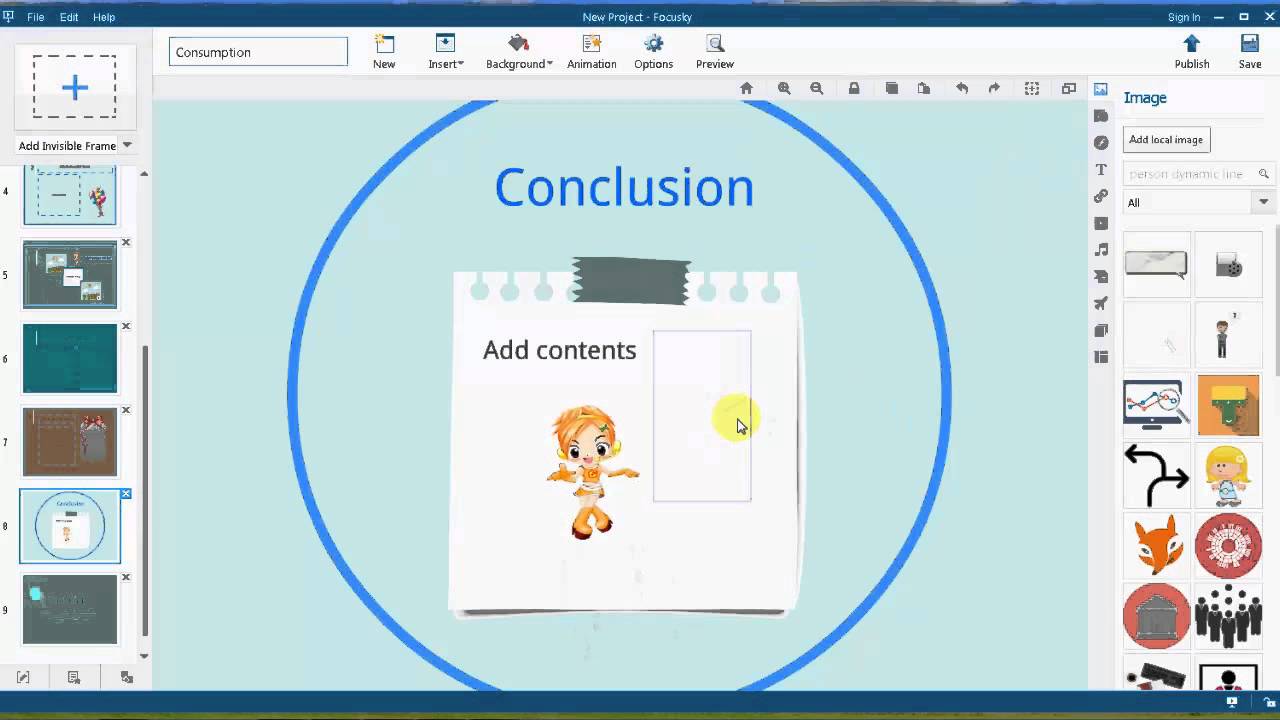
Task: Undo the last action
Action: click(961, 88)
